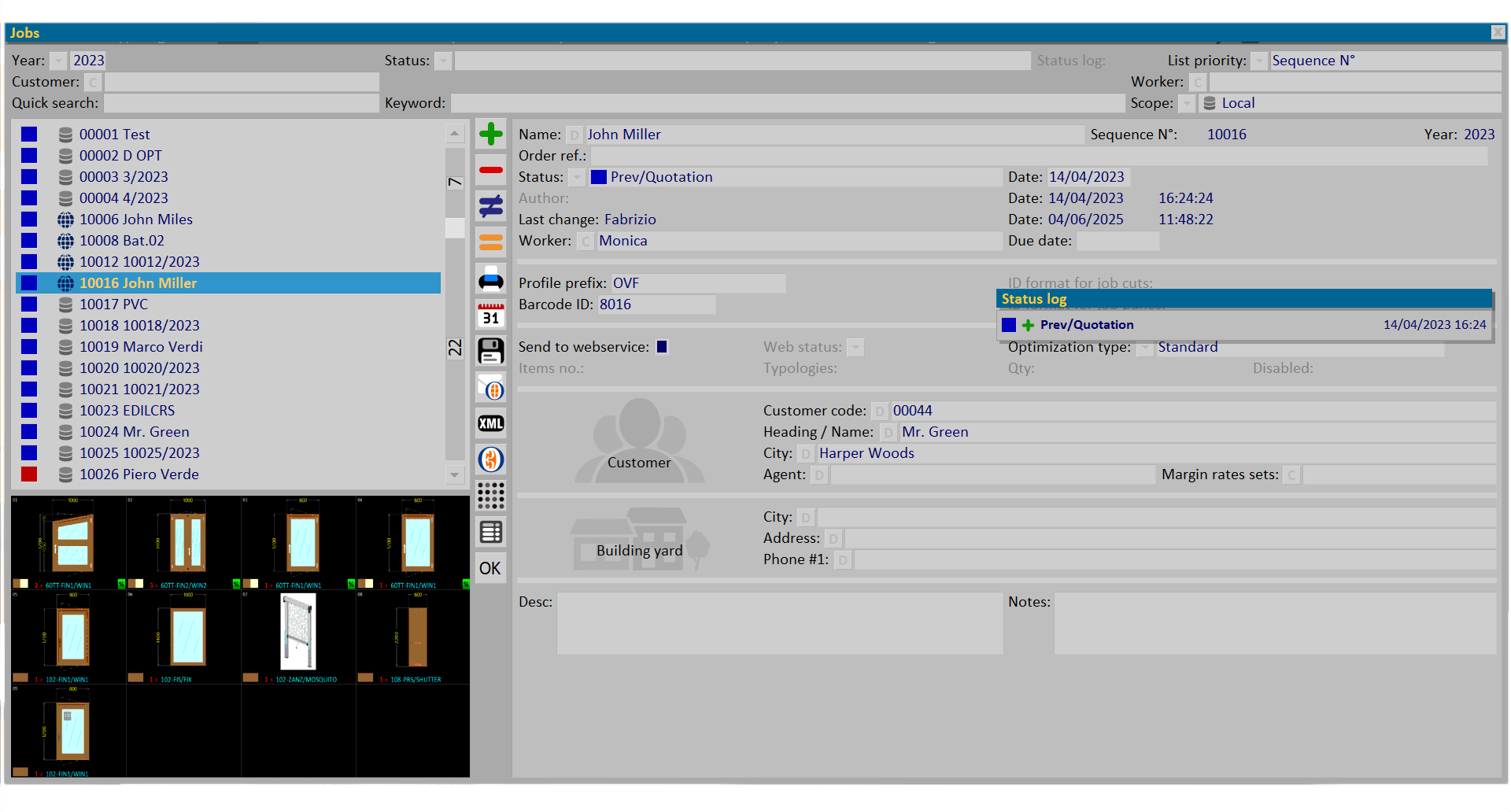The height and width of the screenshot is (812, 1511).
Task: Open the List priority dropdown
Action: pos(1259,61)
